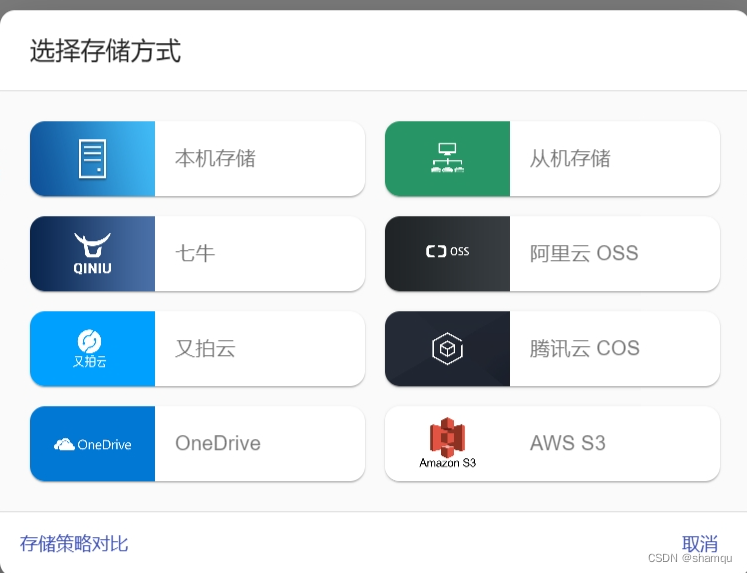
Task: Choose the 七牛 storage label
Action: click(x=195, y=253)
